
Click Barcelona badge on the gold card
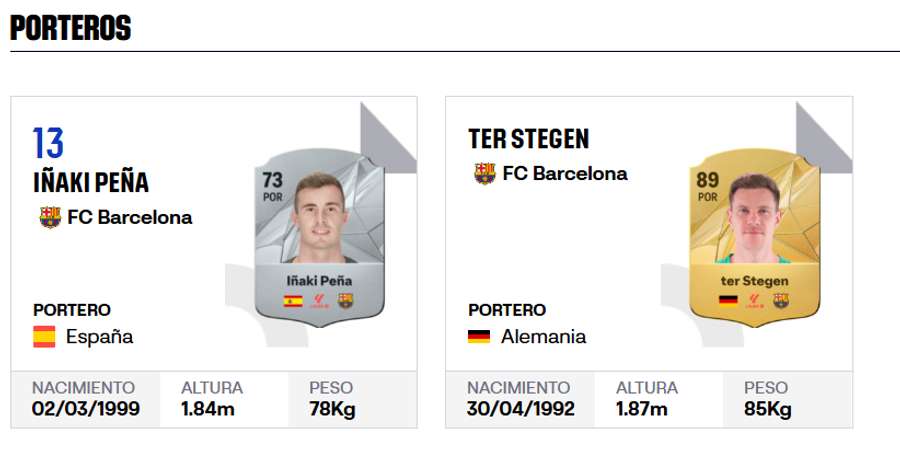coord(781,301)
